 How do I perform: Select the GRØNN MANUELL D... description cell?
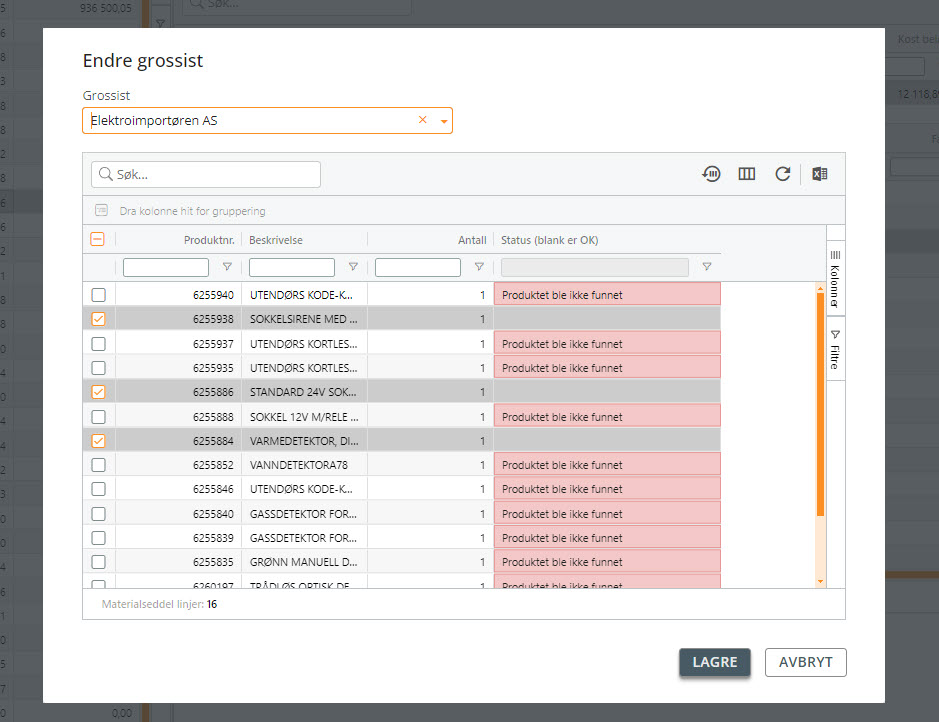click(x=304, y=562)
